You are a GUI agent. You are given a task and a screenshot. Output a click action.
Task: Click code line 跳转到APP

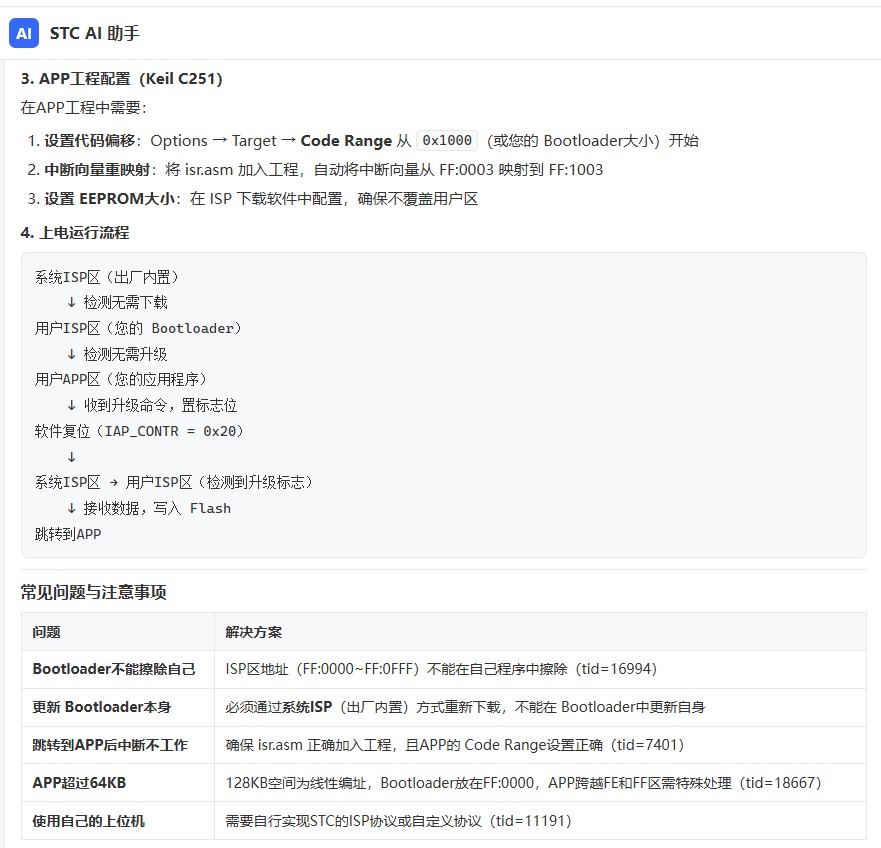coord(68,534)
